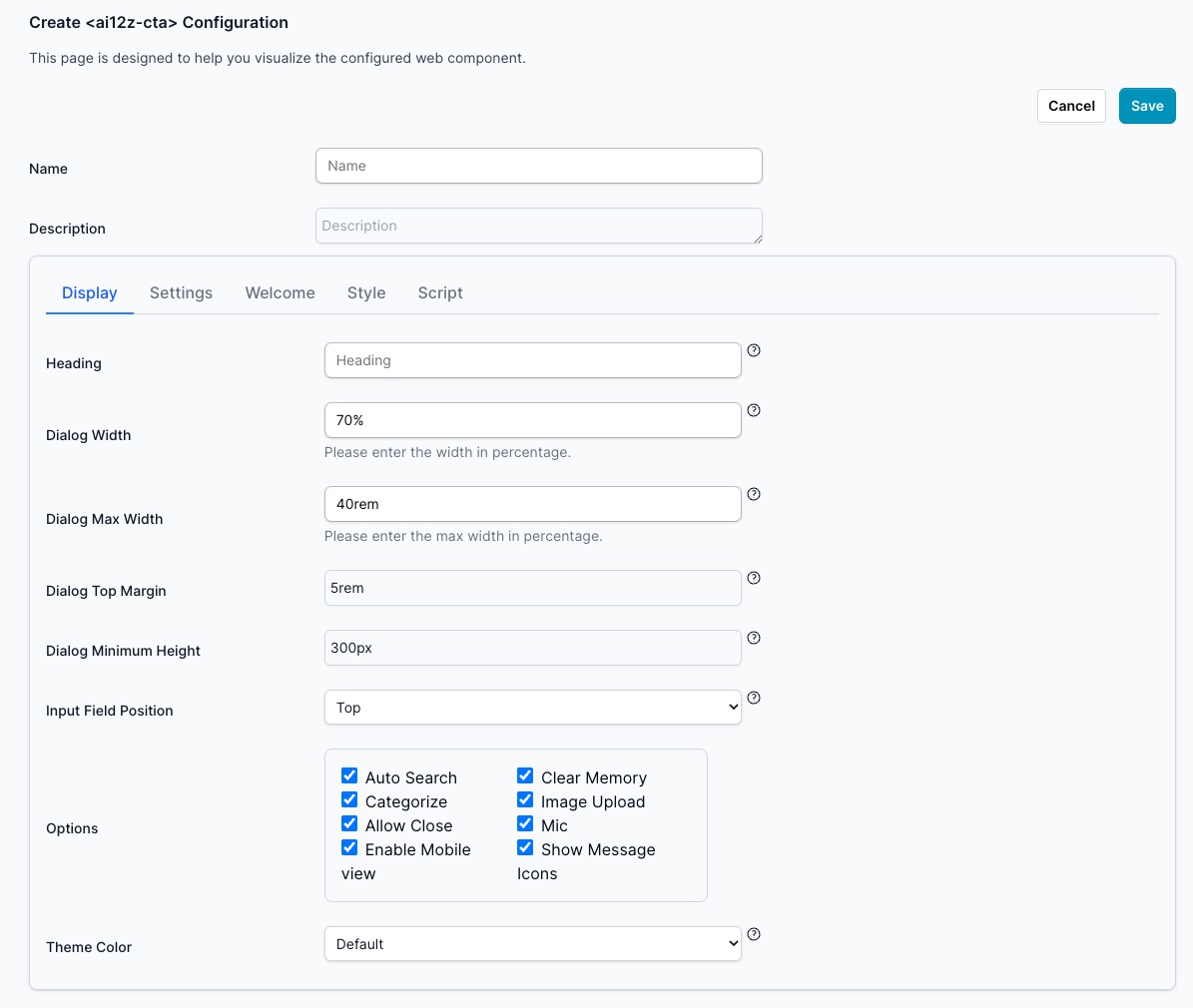Go to the Script tab
Screen dimensions: 1193x1008
[x=440, y=292]
